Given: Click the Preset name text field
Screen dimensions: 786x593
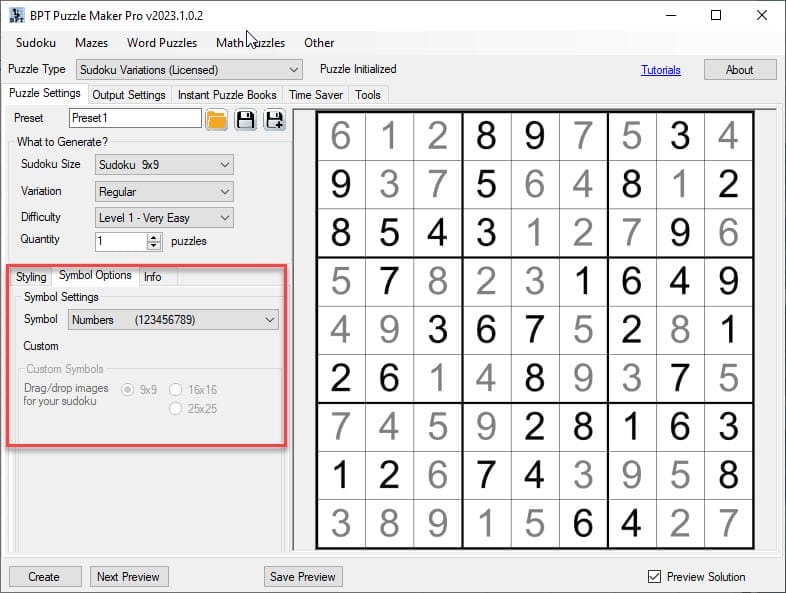Looking at the screenshot, I should [x=134, y=118].
